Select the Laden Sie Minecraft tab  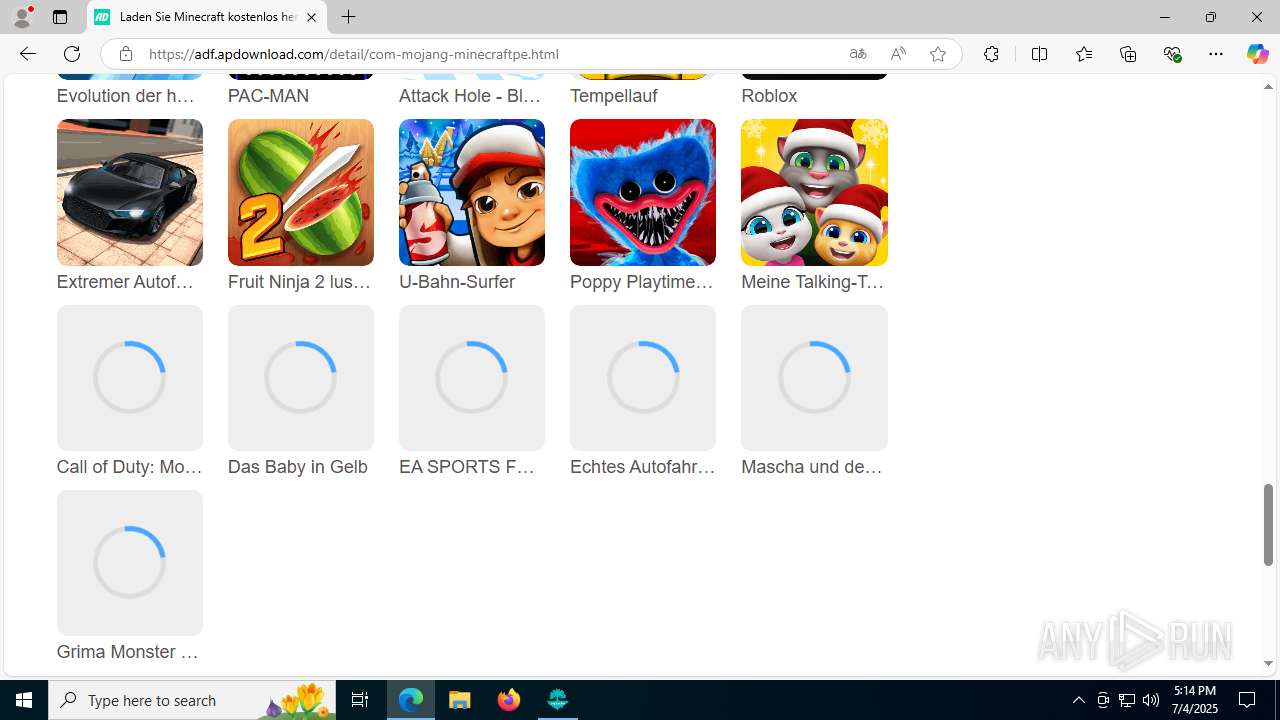click(208, 17)
